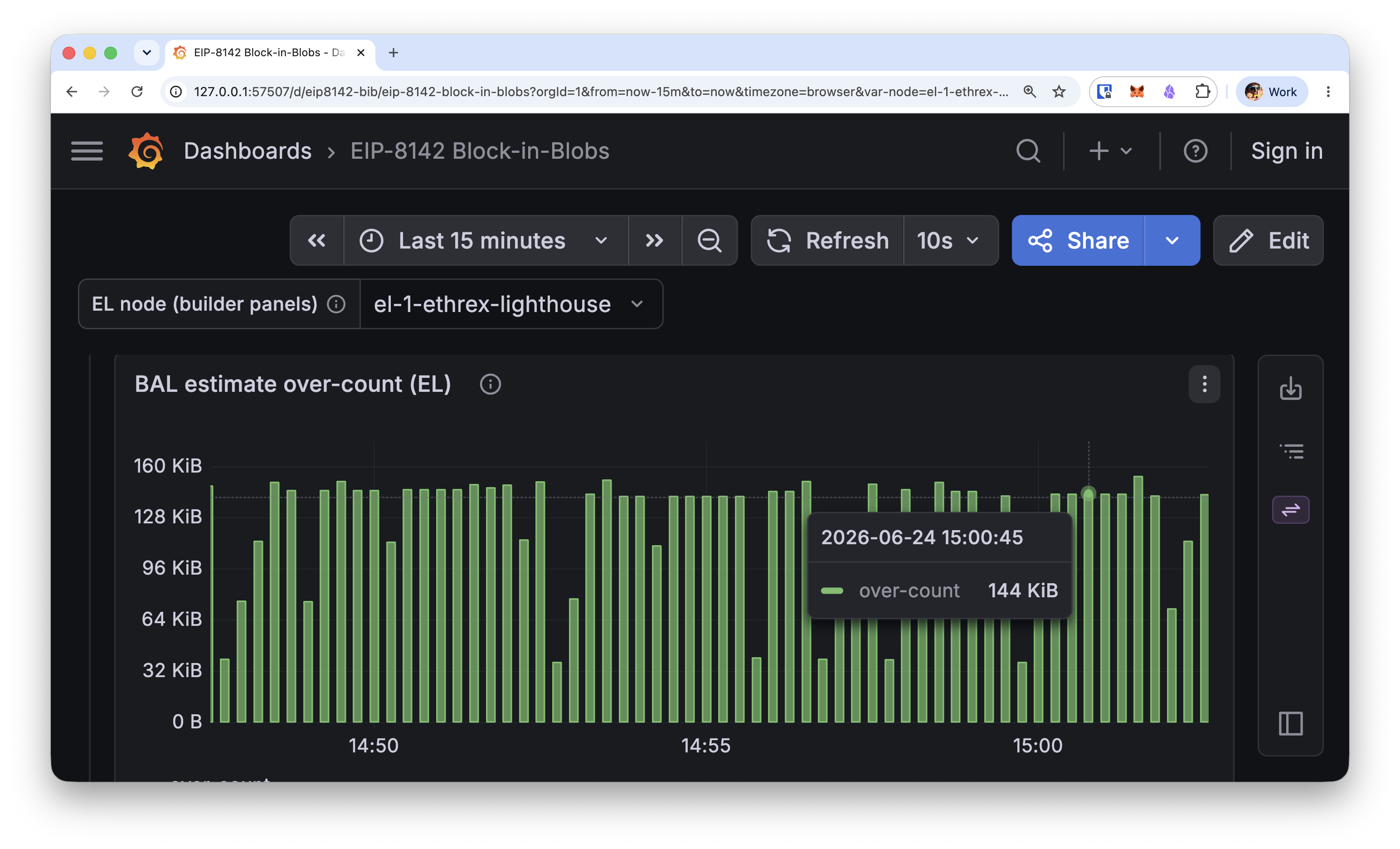Open a new browser tab

coord(393,53)
